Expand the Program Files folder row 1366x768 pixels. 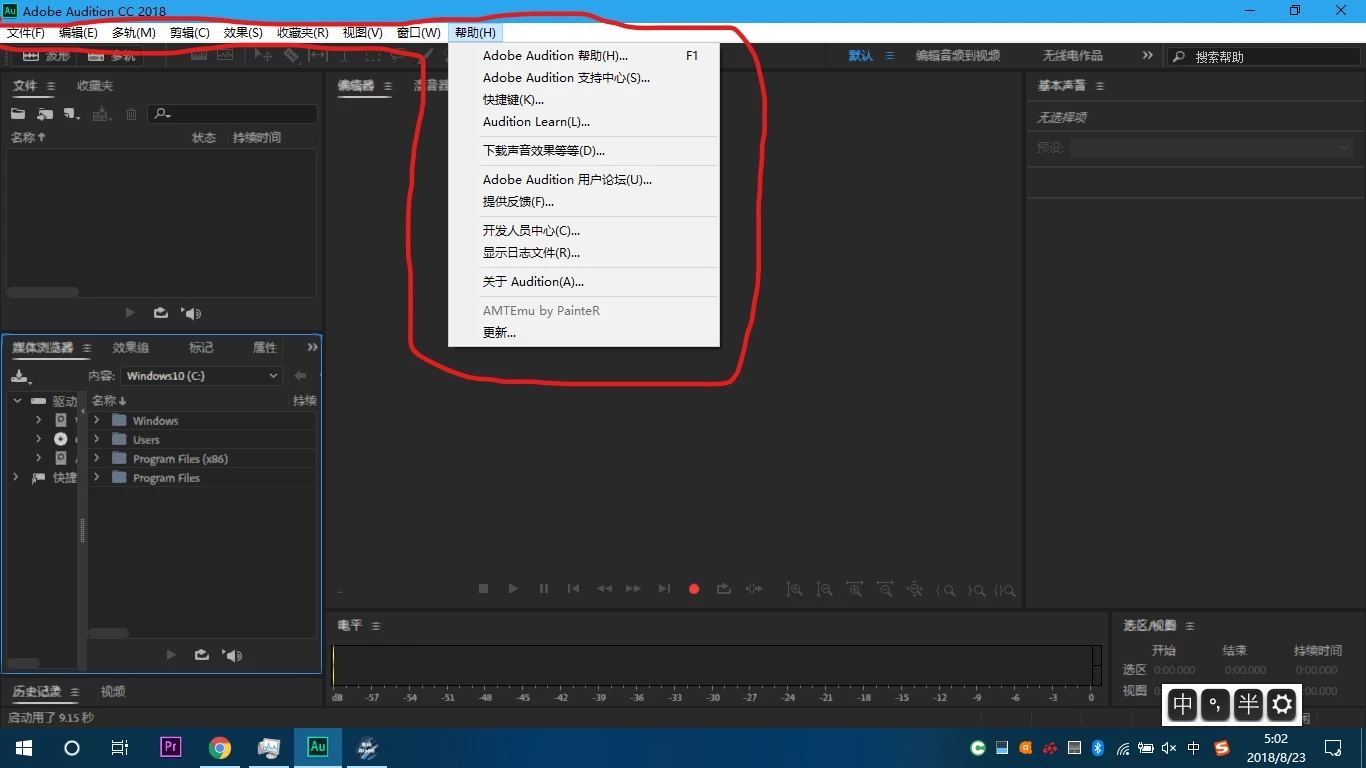pos(97,477)
